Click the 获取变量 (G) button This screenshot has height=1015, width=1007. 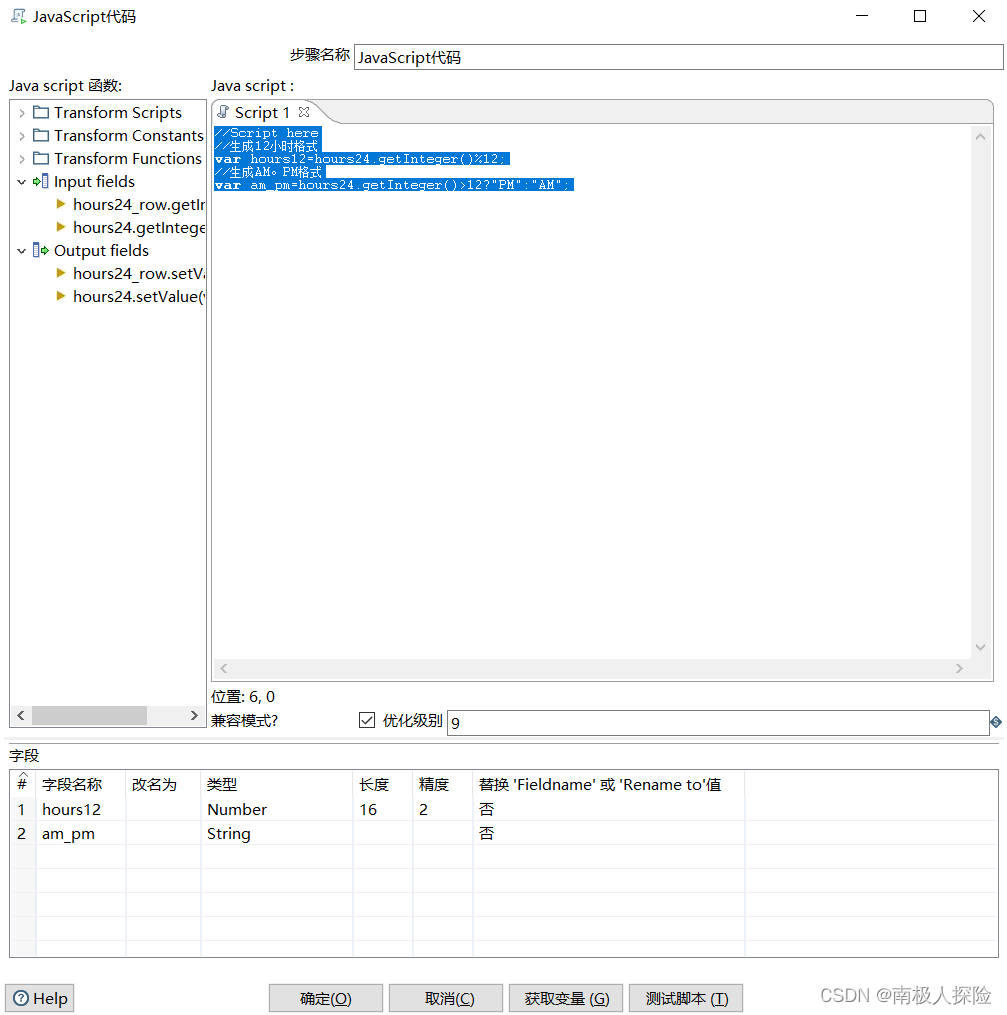click(566, 999)
